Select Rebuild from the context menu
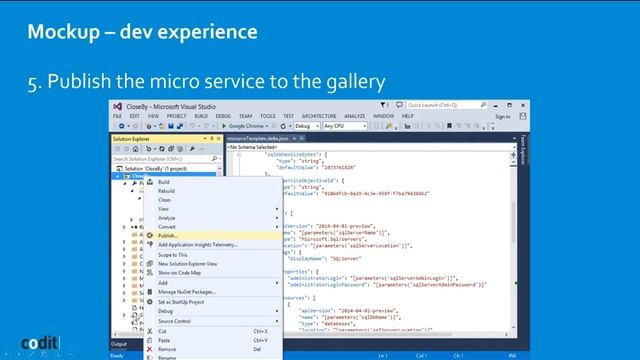Viewport: 640px width, 360px height. 213,191
